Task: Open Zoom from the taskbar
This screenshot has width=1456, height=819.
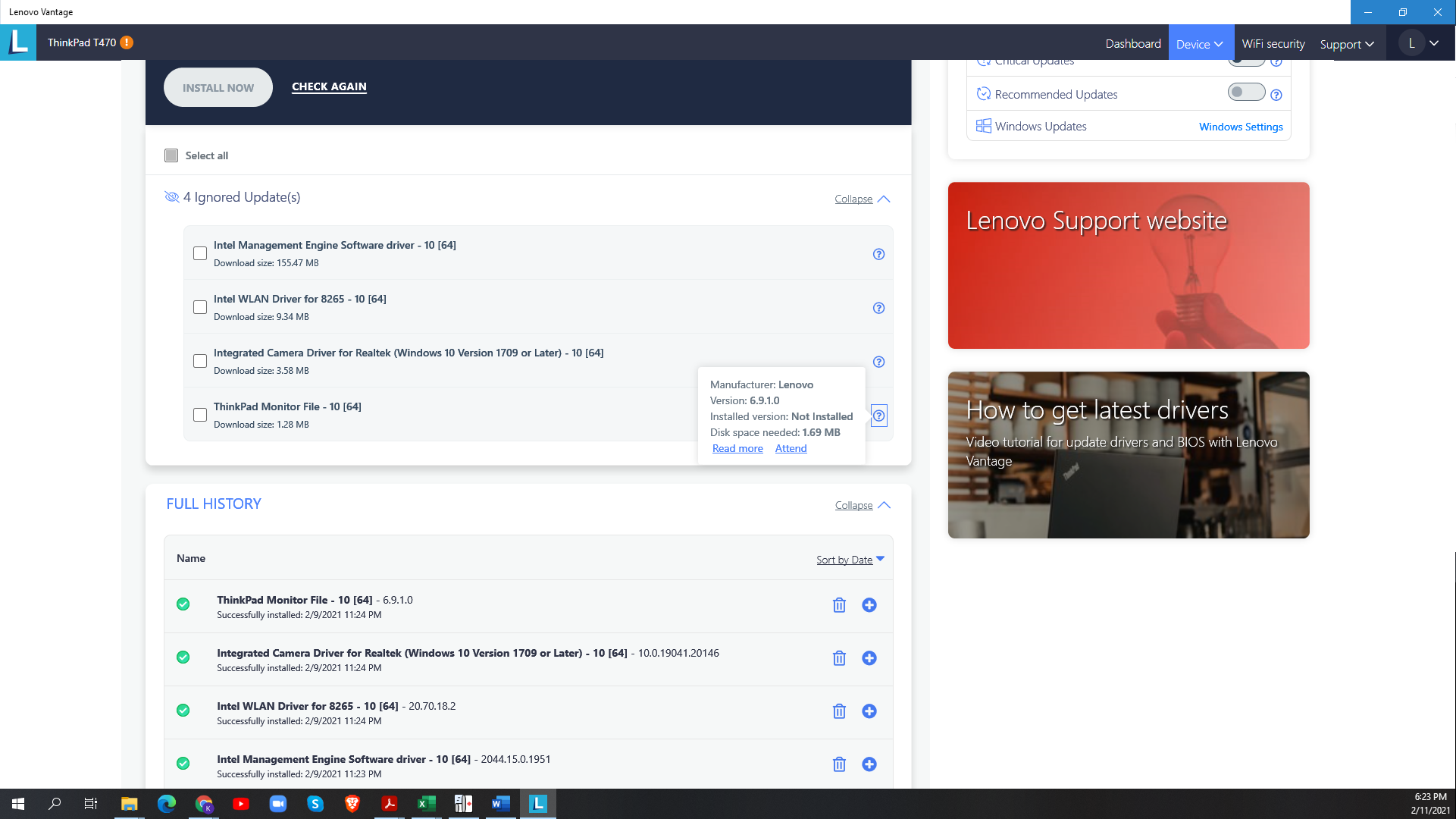Action: pyautogui.click(x=278, y=804)
